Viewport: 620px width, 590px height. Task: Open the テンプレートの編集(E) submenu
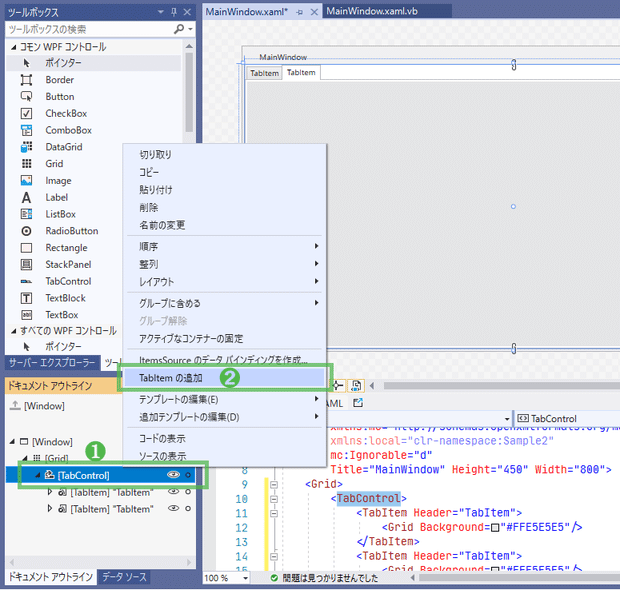tap(224, 399)
